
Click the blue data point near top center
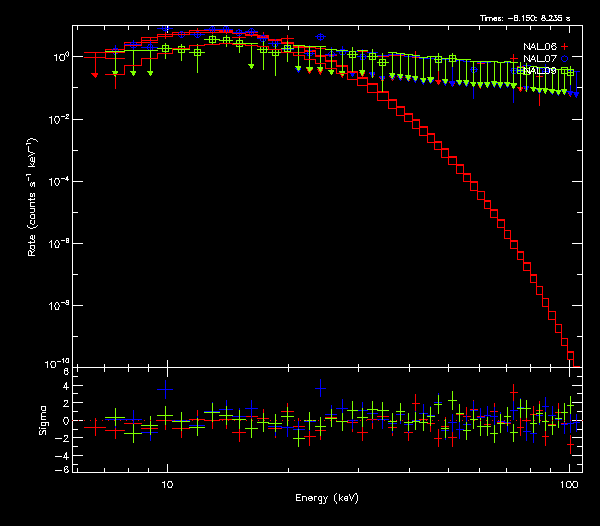pos(320,37)
